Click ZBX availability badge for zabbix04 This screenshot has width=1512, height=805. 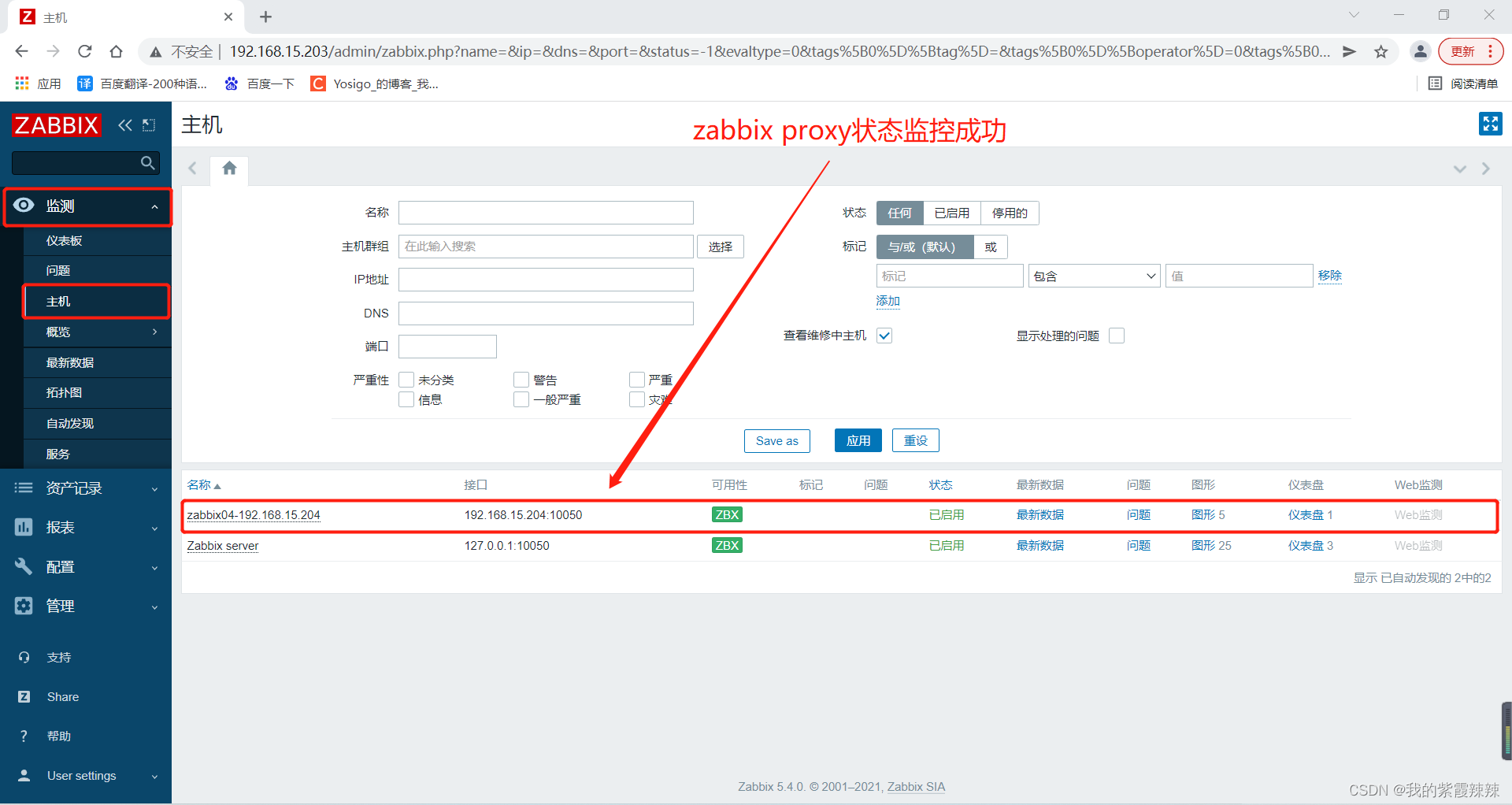[x=726, y=515]
